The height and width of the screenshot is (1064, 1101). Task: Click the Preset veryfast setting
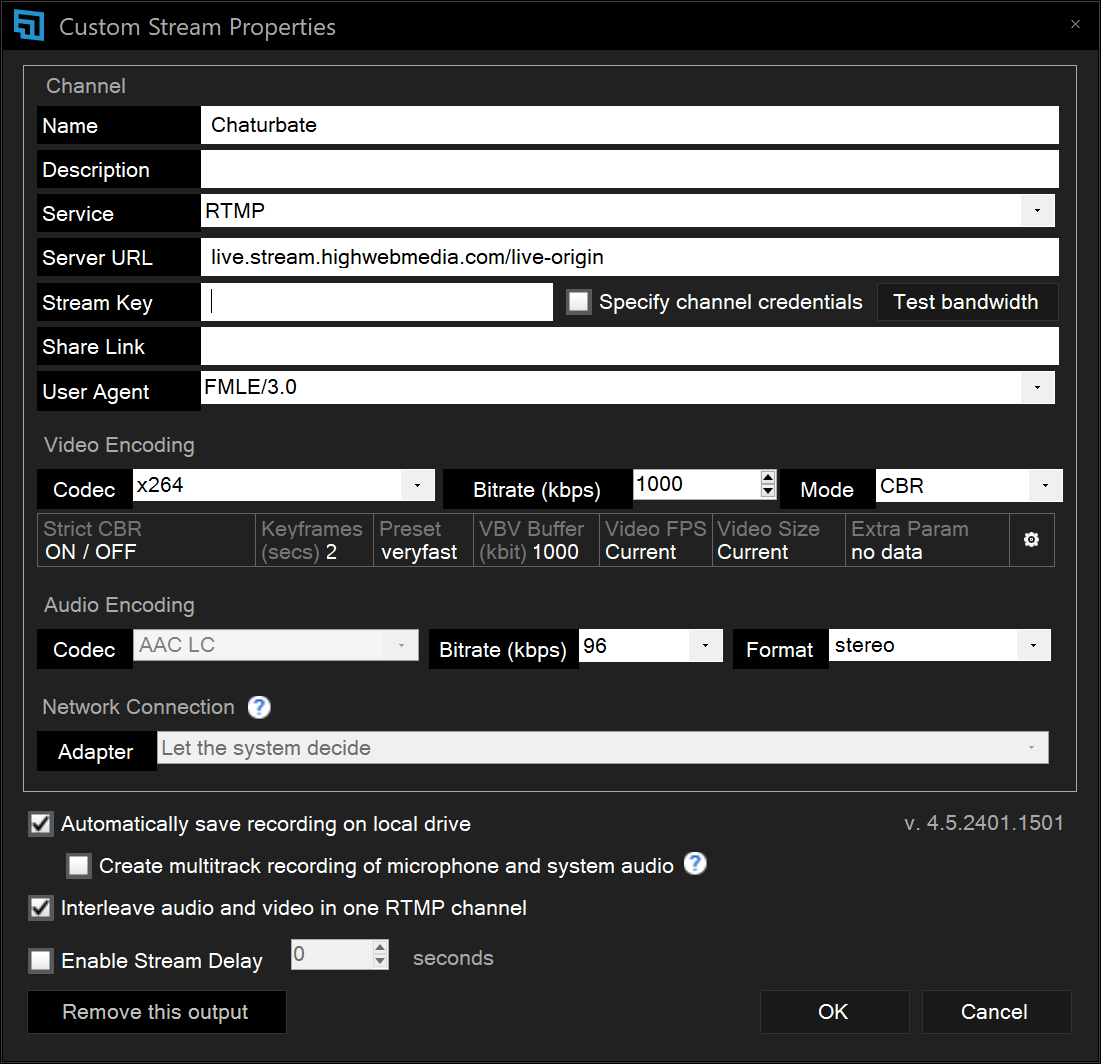click(x=423, y=540)
